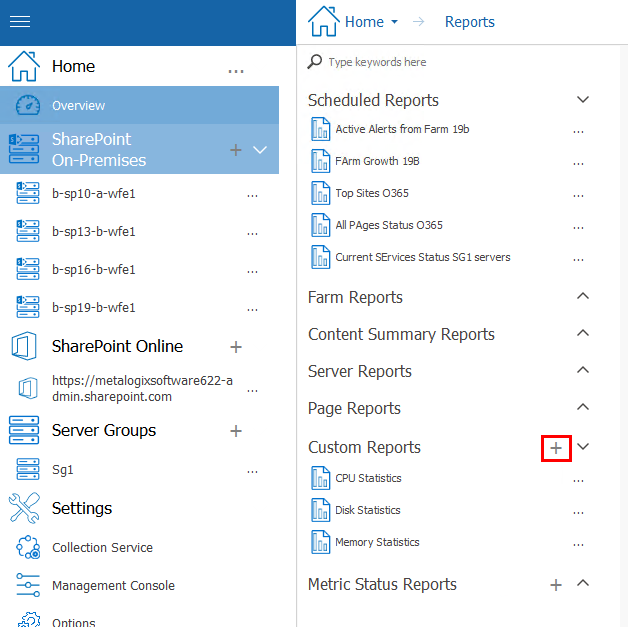
Task: Click the SharePoint On-Premises server icon
Action: tap(24, 149)
